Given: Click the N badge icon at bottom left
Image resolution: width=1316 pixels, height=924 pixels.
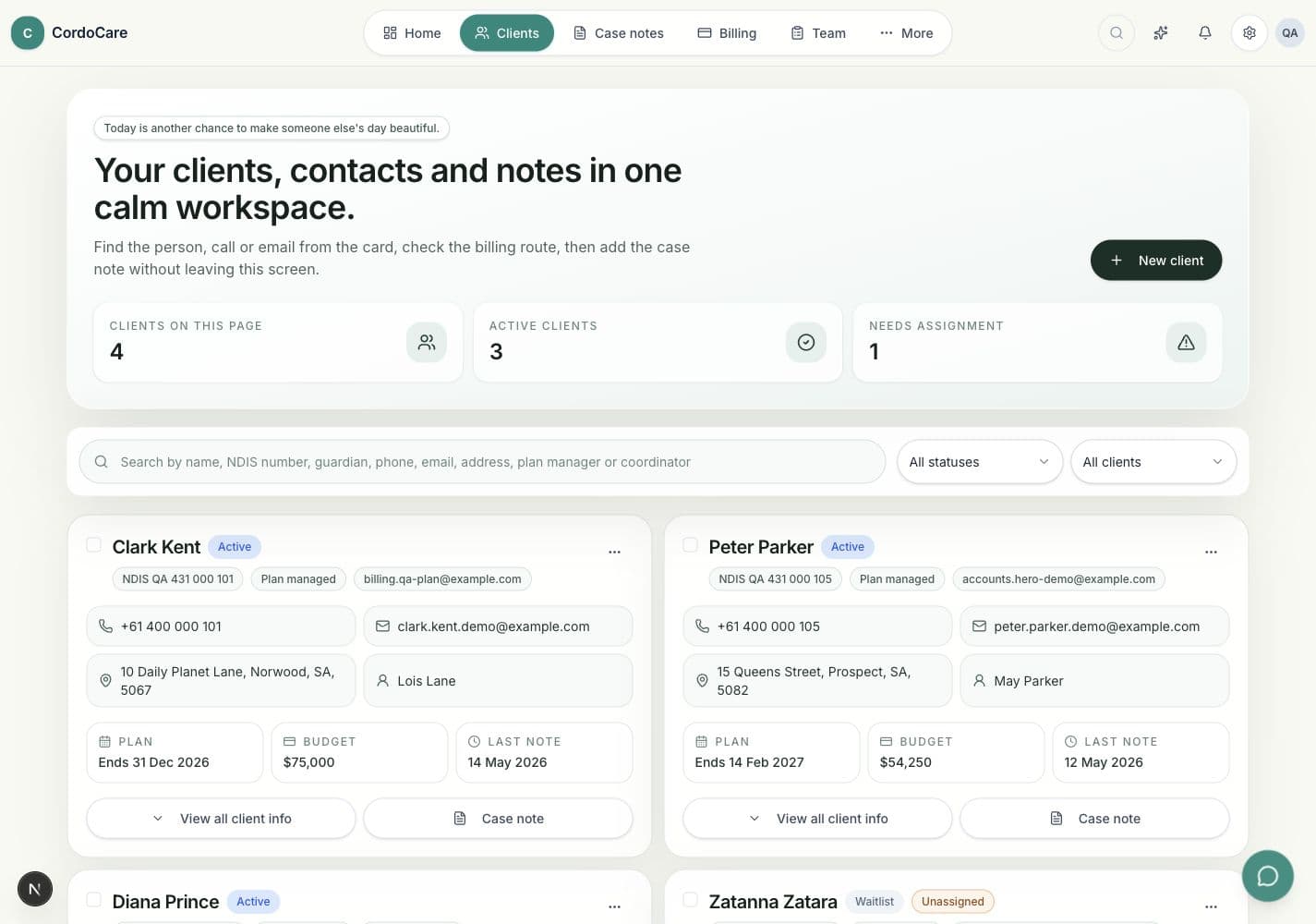Looking at the screenshot, I should click(x=35, y=889).
